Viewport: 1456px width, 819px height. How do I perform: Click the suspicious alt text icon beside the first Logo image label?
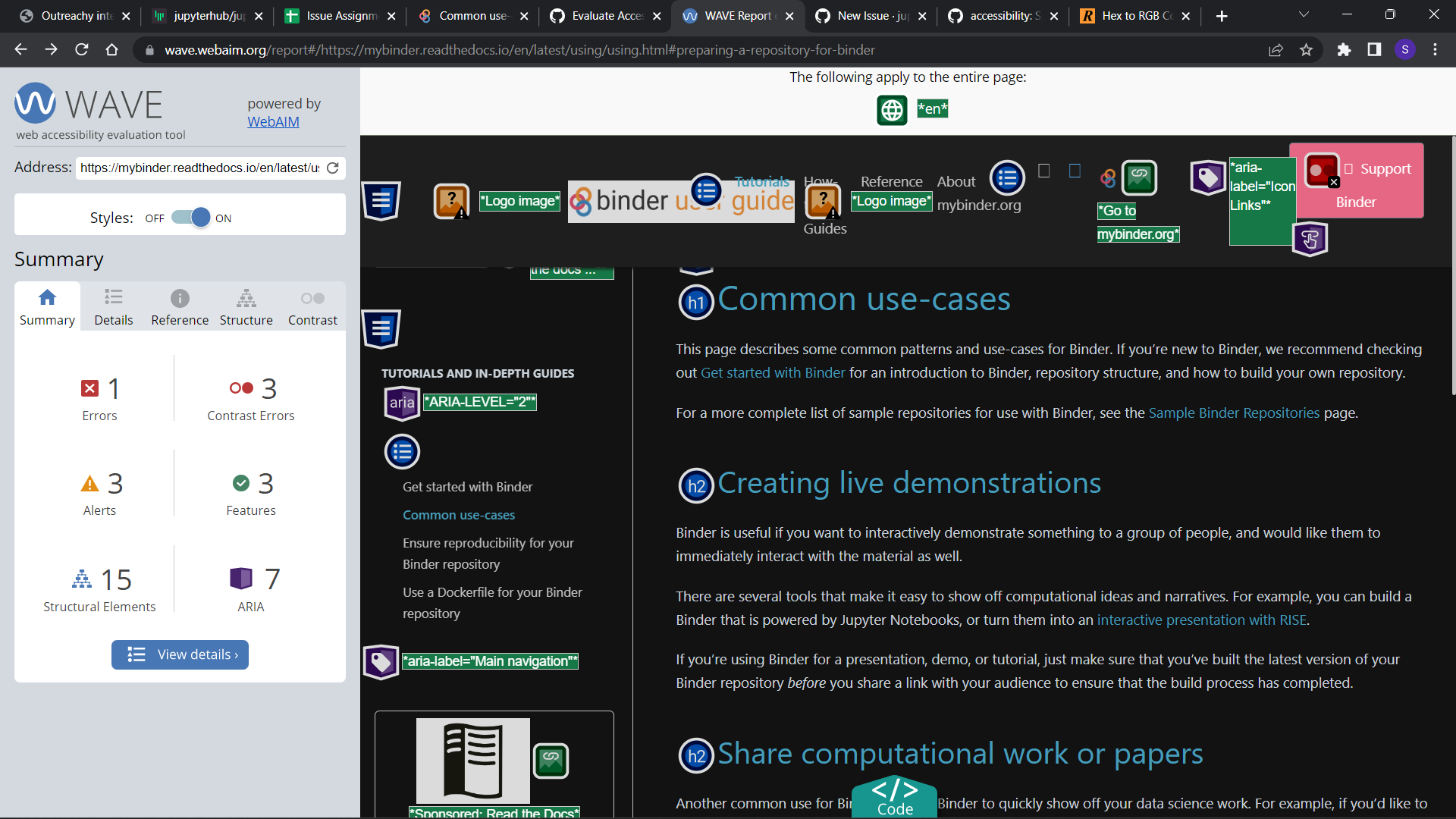pyautogui.click(x=451, y=202)
